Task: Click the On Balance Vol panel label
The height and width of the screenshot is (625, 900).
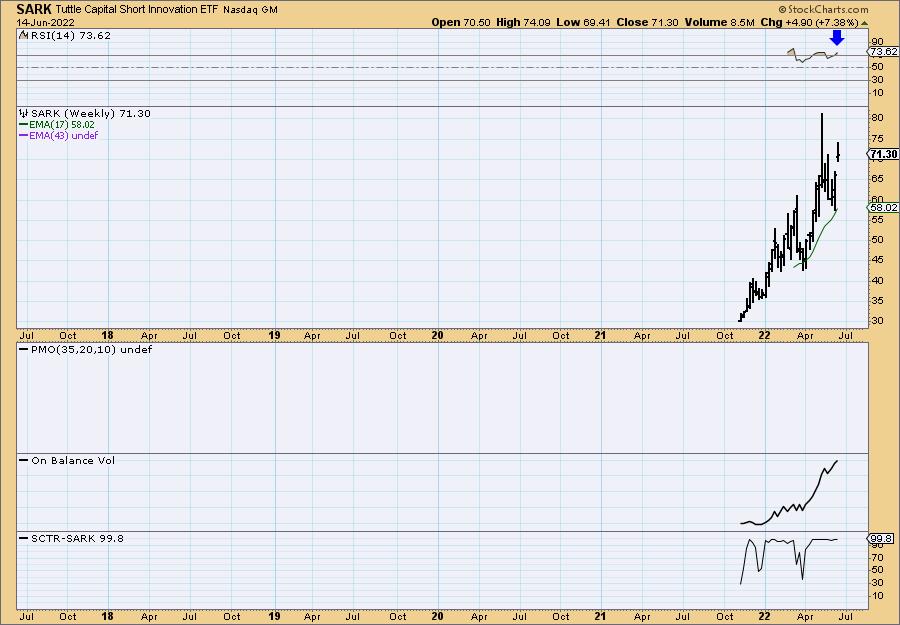Action: coord(73,460)
